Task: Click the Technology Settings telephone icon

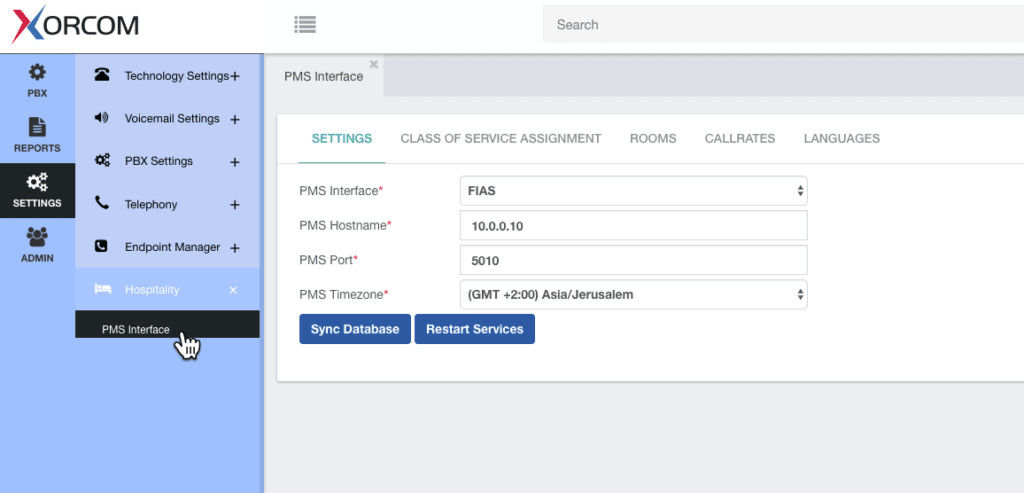Action: click(x=101, y=74)
